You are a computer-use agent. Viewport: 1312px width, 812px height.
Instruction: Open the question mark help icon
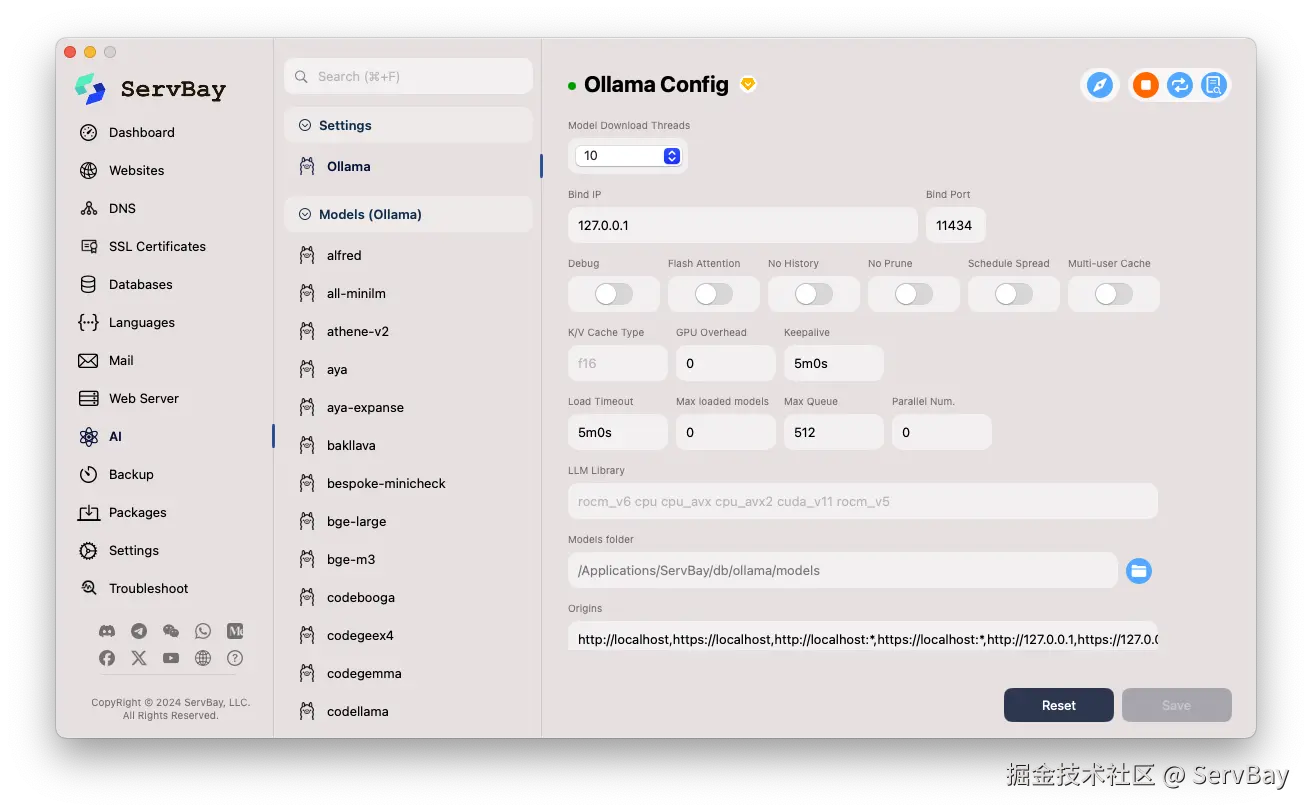coord(235,658)
